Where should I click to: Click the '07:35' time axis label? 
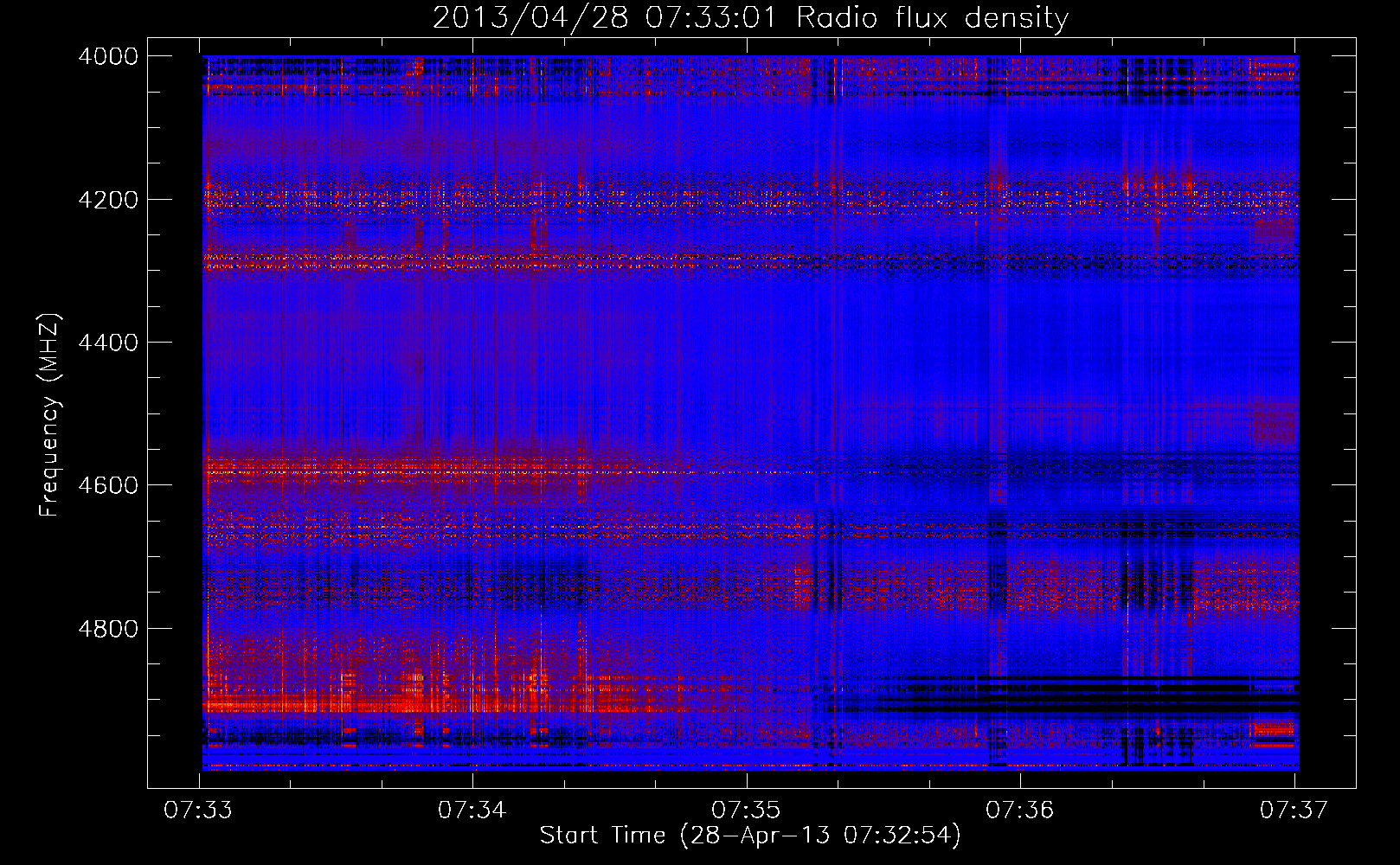click(x=746, y=811)
